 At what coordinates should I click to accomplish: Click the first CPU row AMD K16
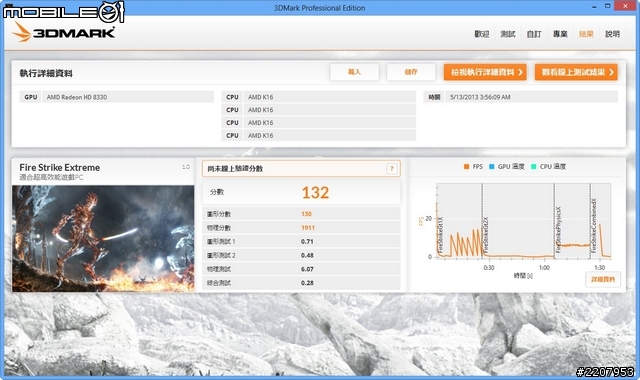pyautogui.click(x=330, y=97)
